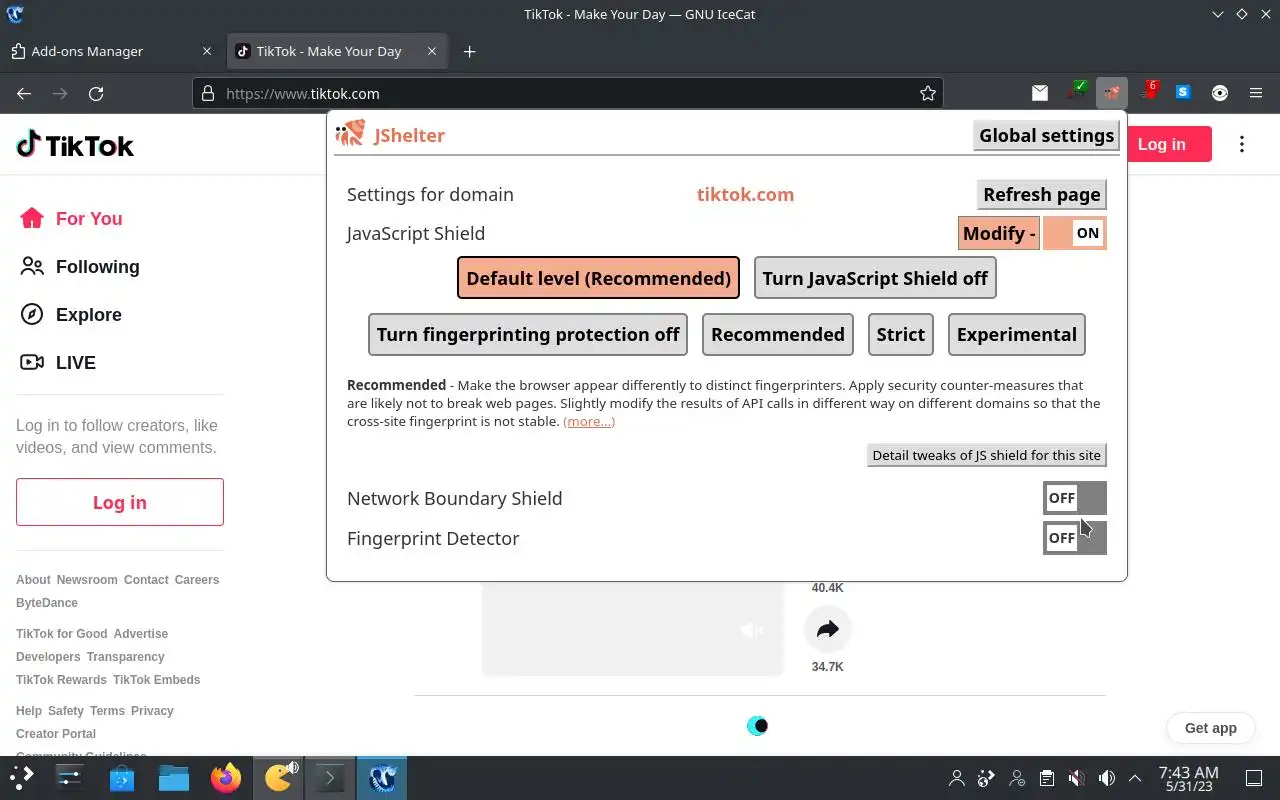Click the padlock site info icon
This screenshot has width=1280, height=800.
(208, 93)
